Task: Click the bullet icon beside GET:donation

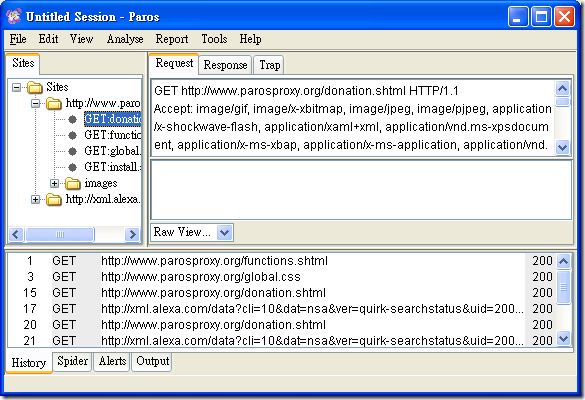Action: click(72, 119)
